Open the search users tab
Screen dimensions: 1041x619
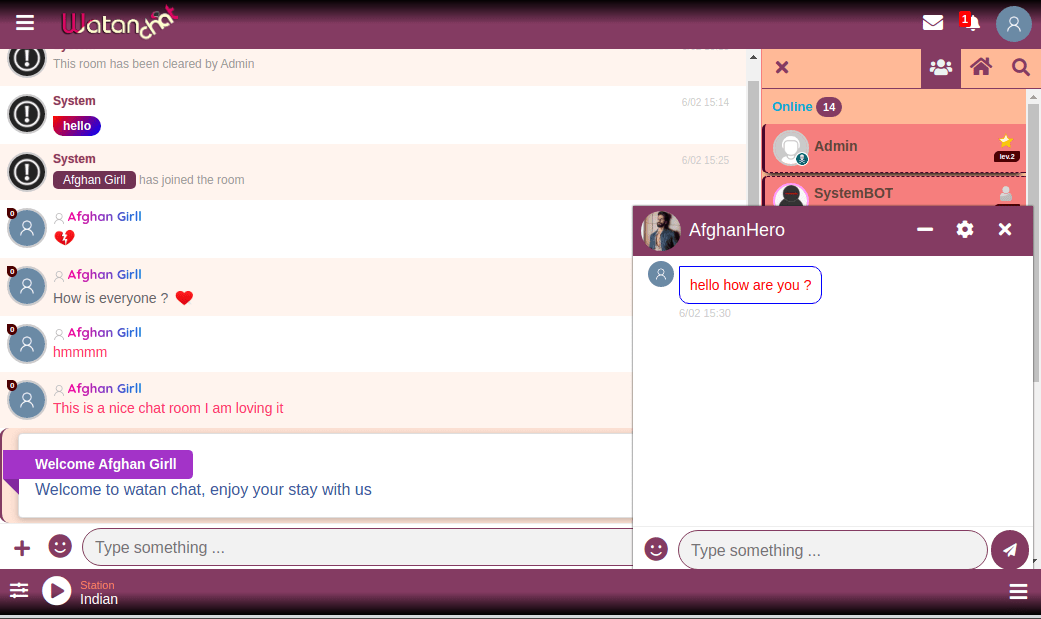1020,68
